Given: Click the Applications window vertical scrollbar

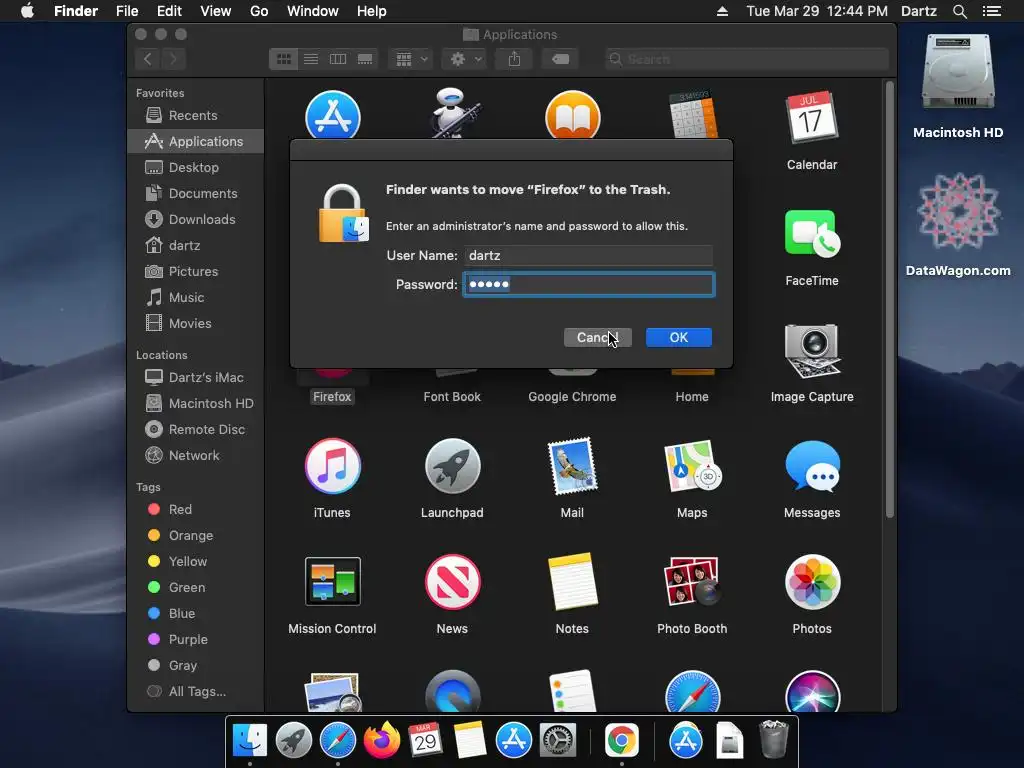Looking at the screenshot, I should click(x=889, y=300).
